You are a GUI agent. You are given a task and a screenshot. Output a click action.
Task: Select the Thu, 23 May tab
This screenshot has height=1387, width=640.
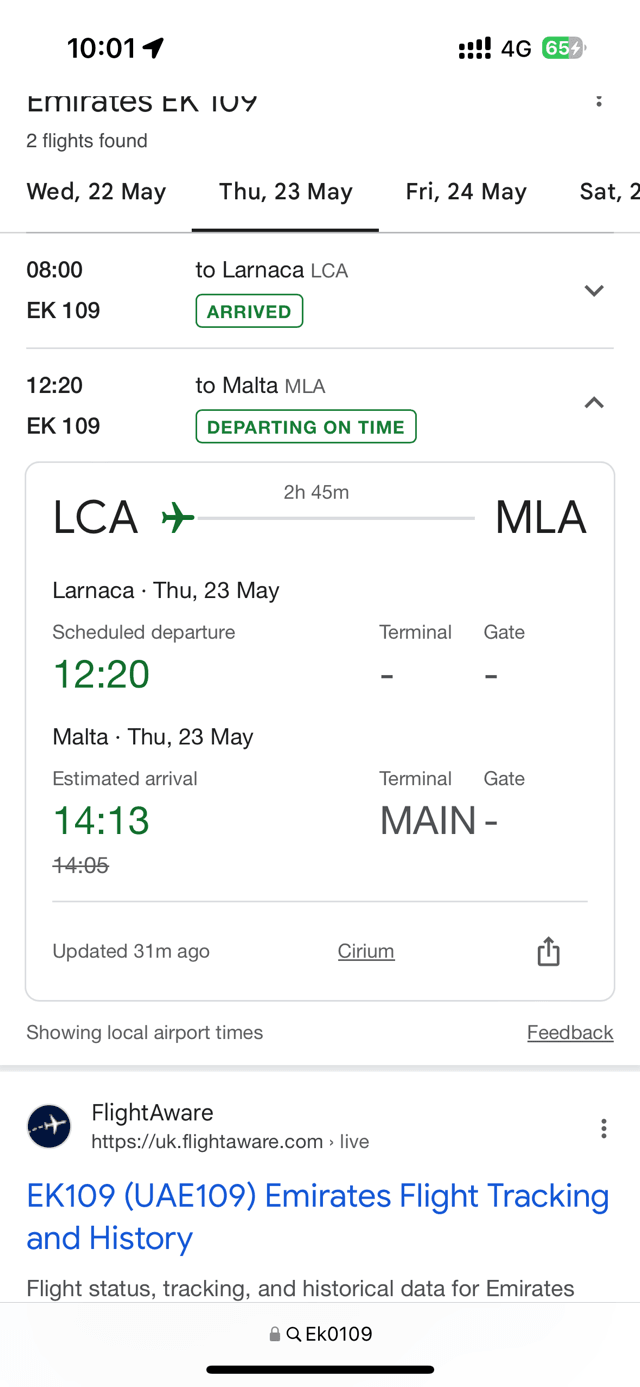coord(286,192)
